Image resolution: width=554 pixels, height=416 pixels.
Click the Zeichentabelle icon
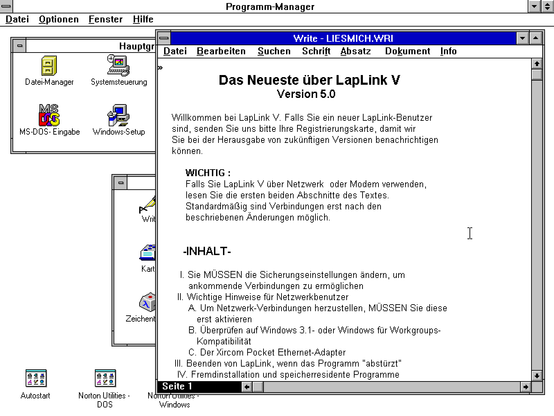click(x=148, y=303)
